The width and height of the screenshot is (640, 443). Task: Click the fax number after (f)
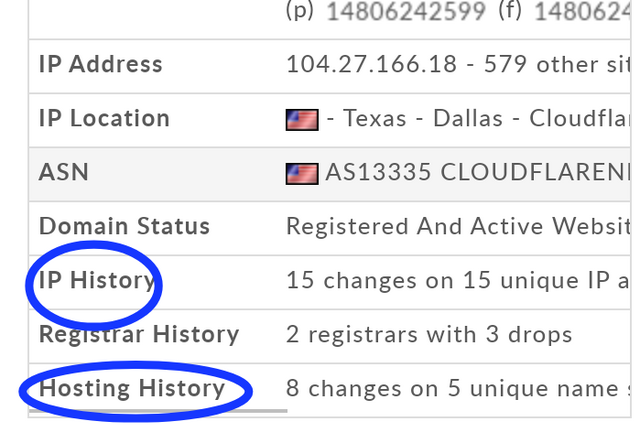pyautogui.click(x=582, y=11)
